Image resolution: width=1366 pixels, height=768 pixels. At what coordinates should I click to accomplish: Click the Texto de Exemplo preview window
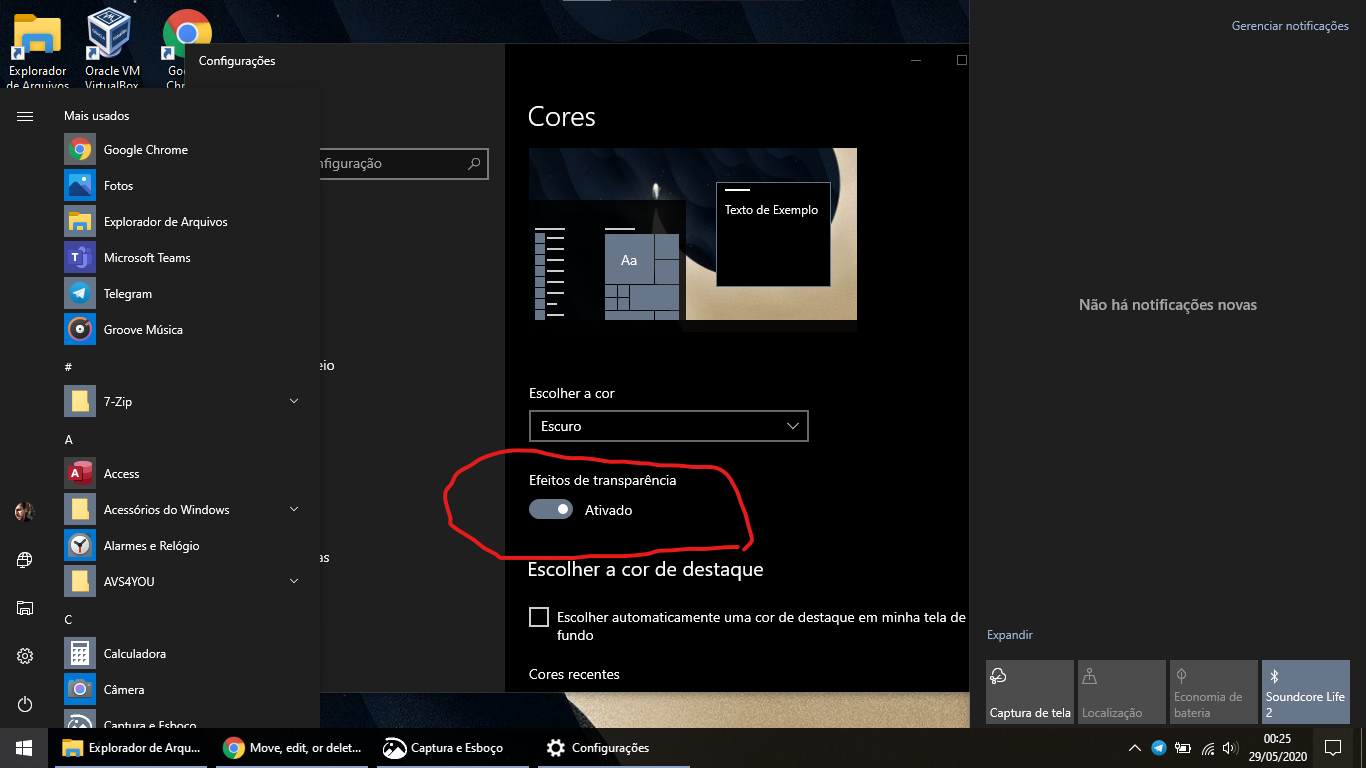773,234
